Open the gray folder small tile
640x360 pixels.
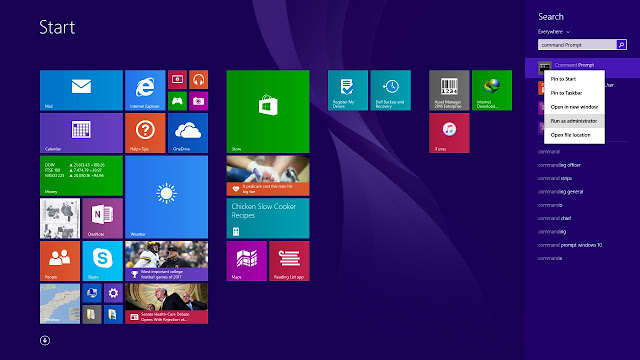point(92,314)
